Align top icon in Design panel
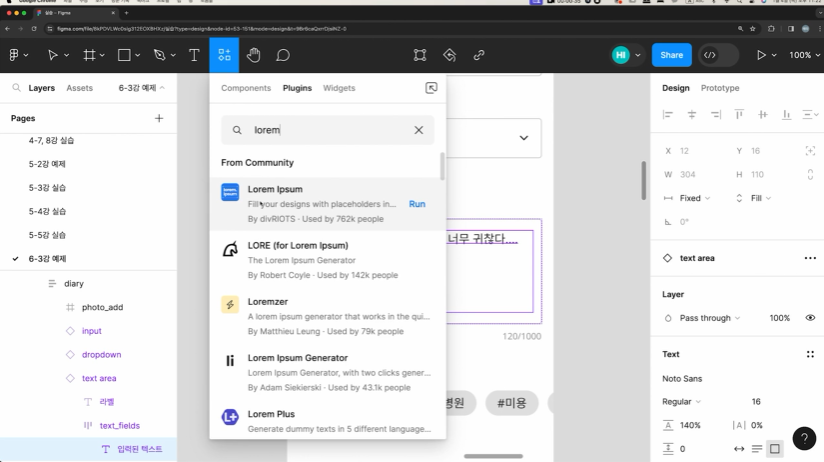 click(739, 115)
